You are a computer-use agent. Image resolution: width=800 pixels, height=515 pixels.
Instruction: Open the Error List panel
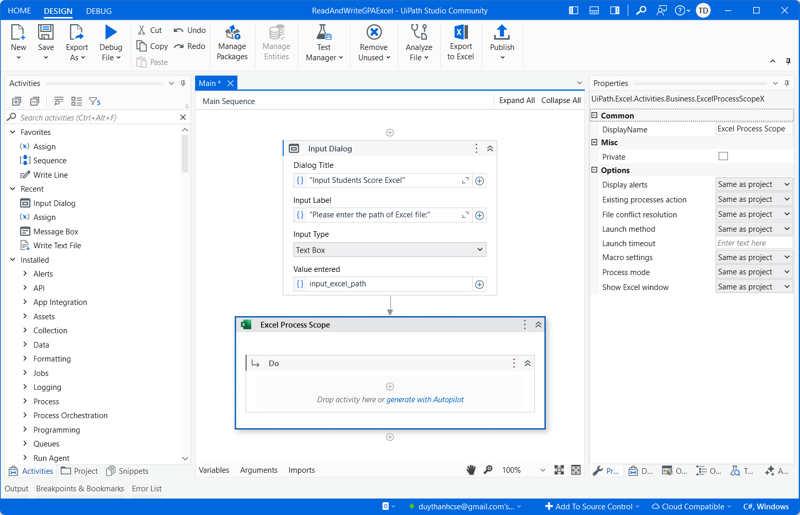(146, 488)
